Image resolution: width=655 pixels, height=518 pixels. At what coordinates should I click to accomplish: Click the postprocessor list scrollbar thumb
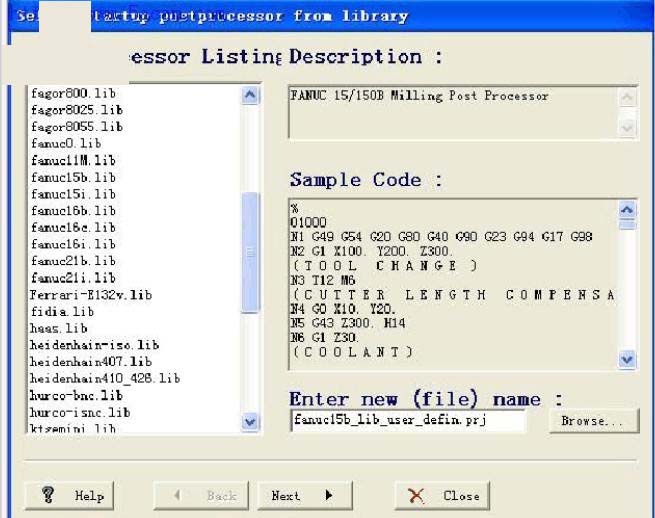pos(250,252)
